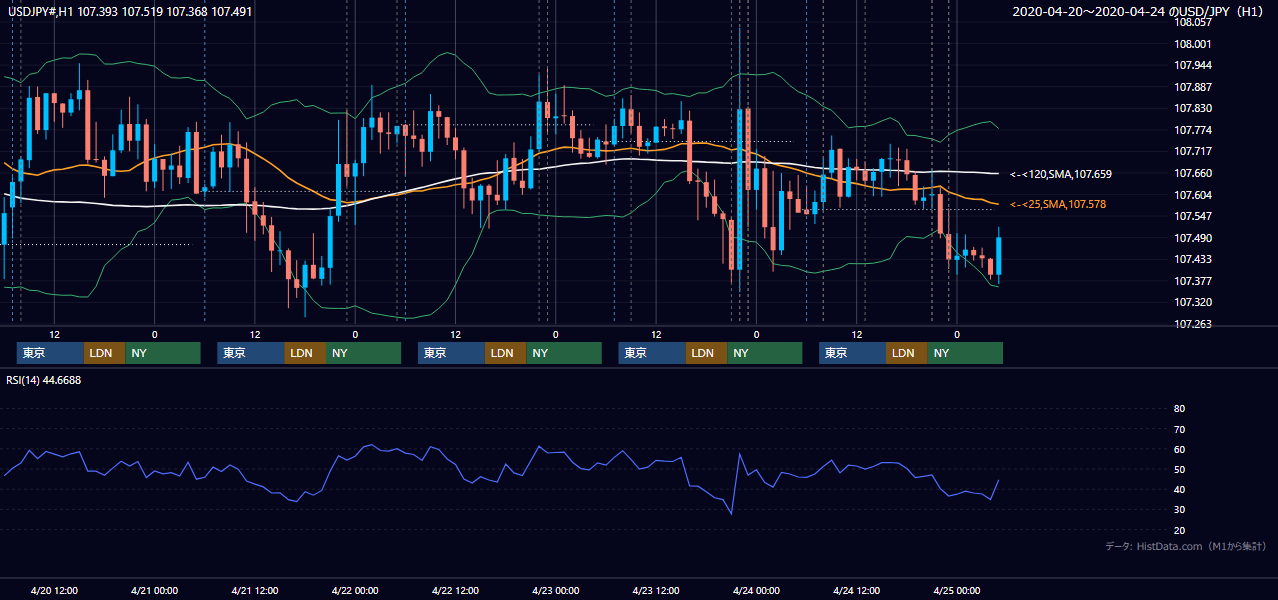The width and height of the screenshot is (1278, 600).
Task: Click the 108.057 price axis label
Action: tap(1192, 23)
